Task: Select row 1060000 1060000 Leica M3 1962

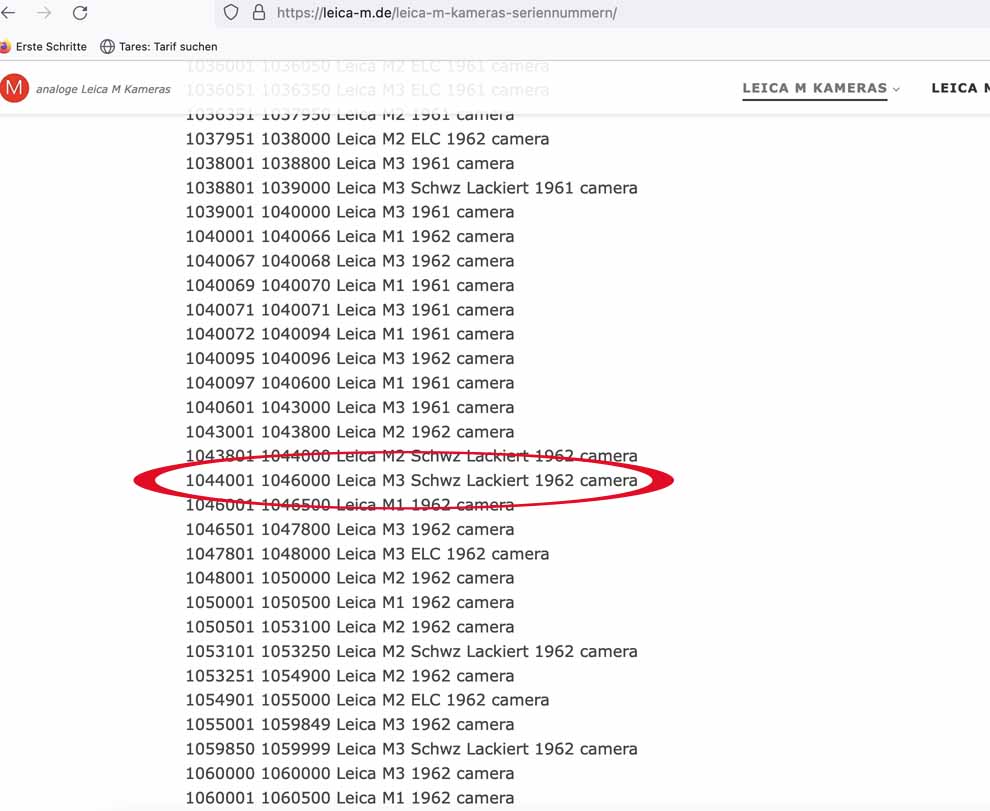Action: coord(350,774)
